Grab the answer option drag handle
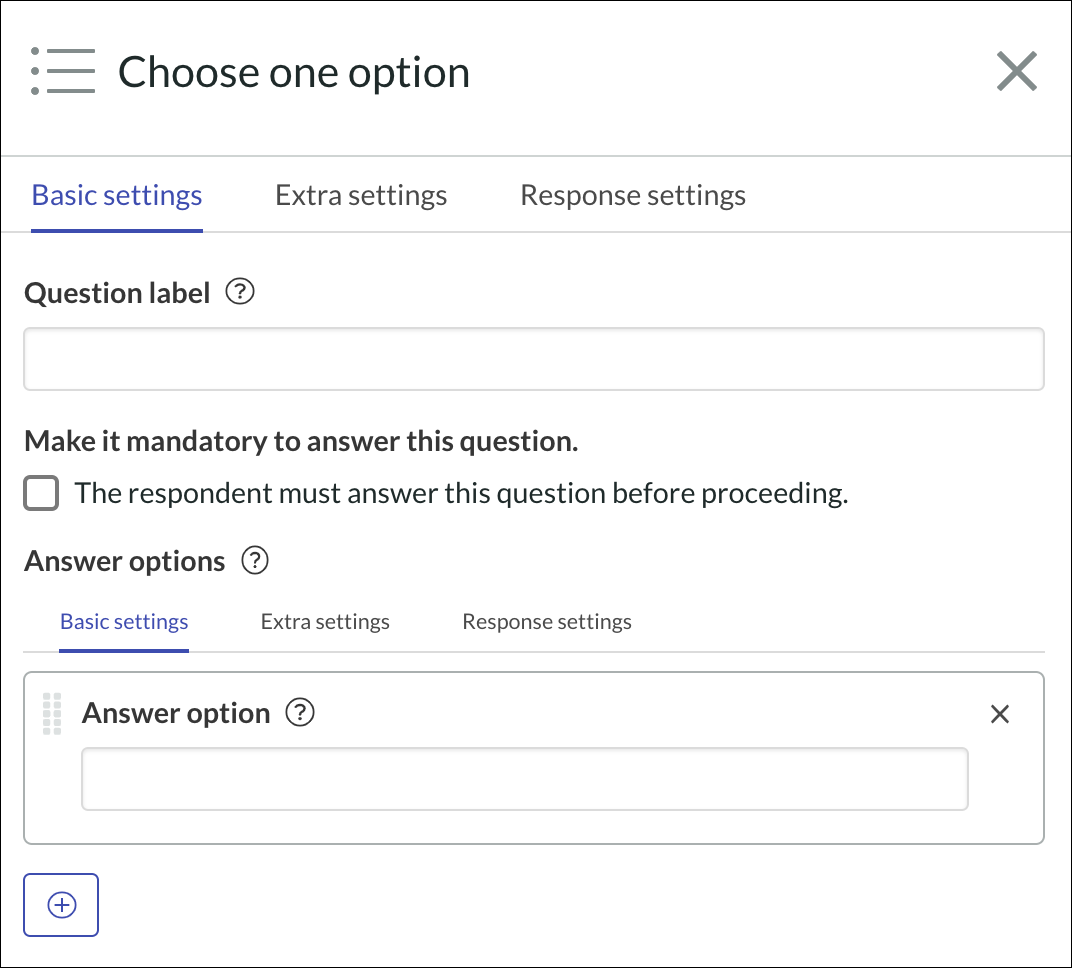Viewport: 1072px width, 968px height. (51, 713)
